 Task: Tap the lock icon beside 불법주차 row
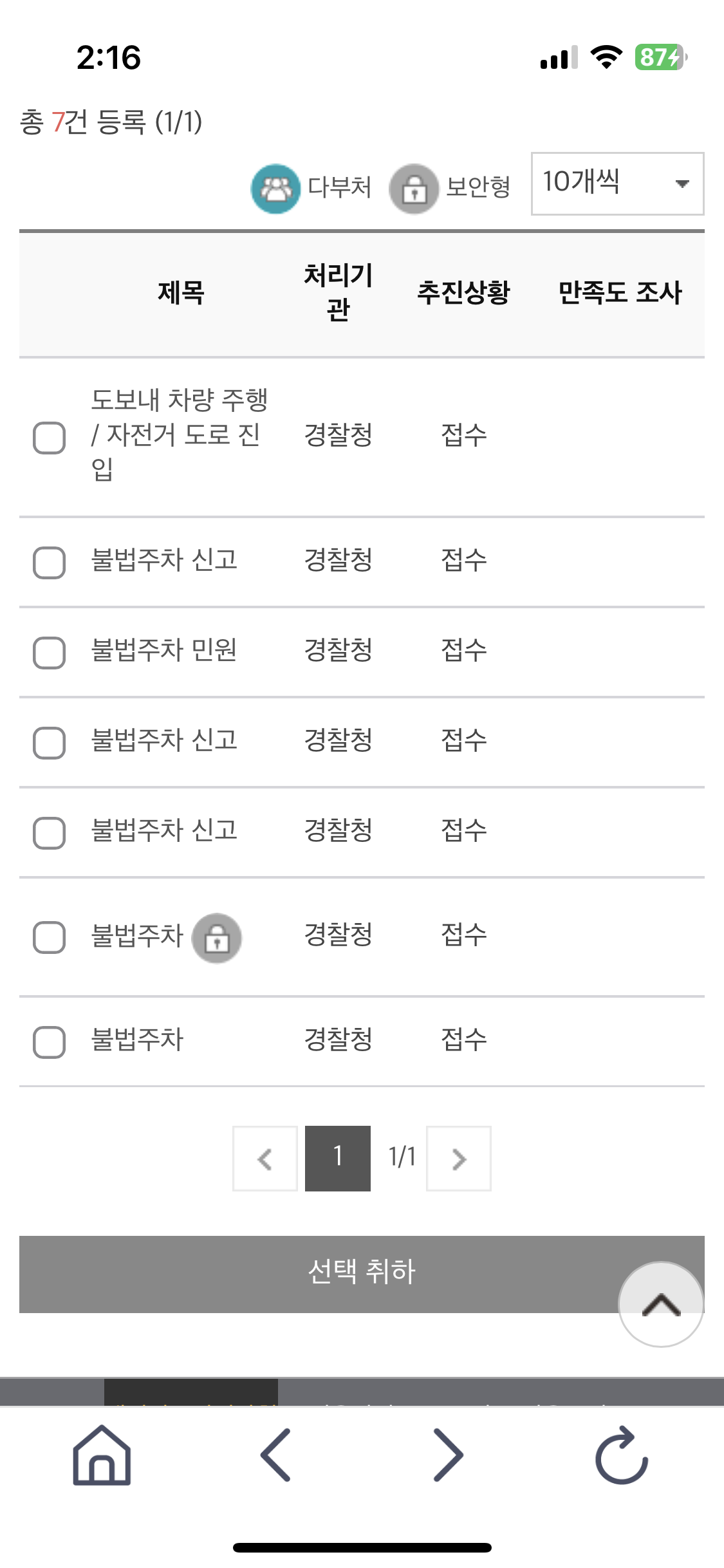click(217, 938)
